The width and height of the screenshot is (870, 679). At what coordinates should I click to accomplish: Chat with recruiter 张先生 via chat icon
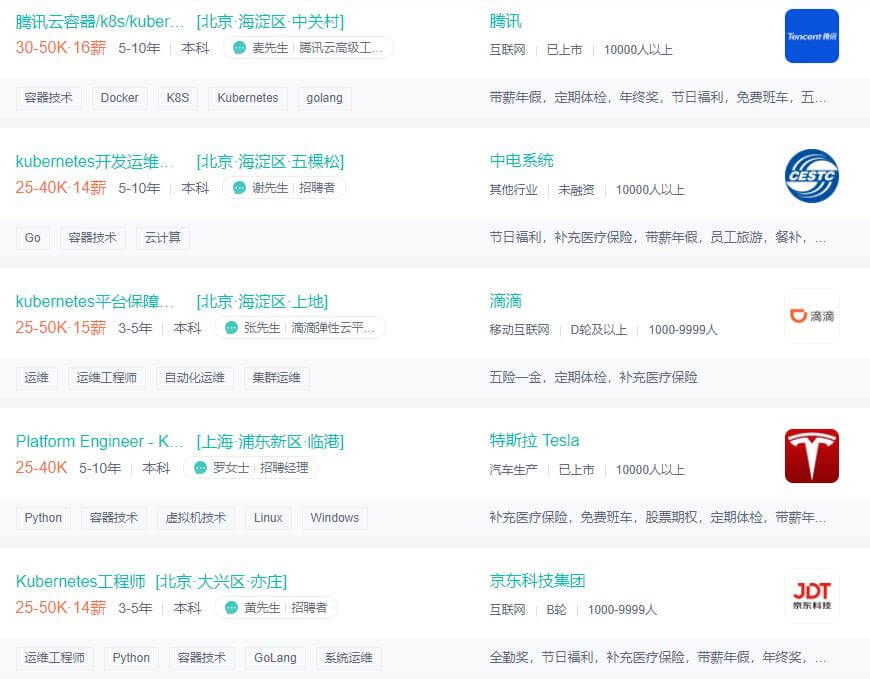tap(231, 328)
